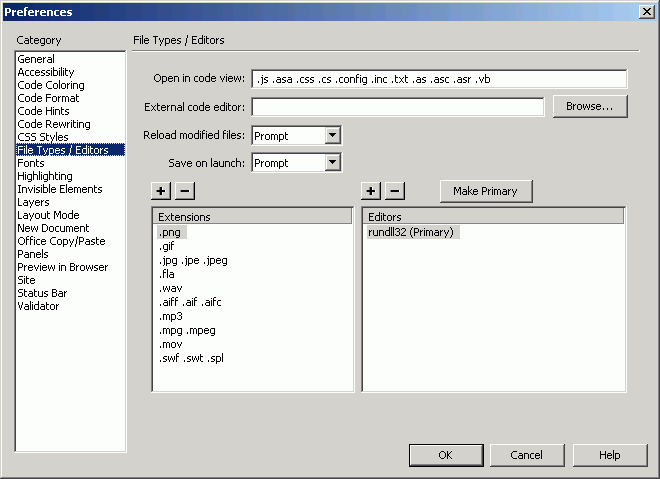The width and height of the screenshot is (660, 479).
Task: Click the Editors column header
Action: click(493, 216)
